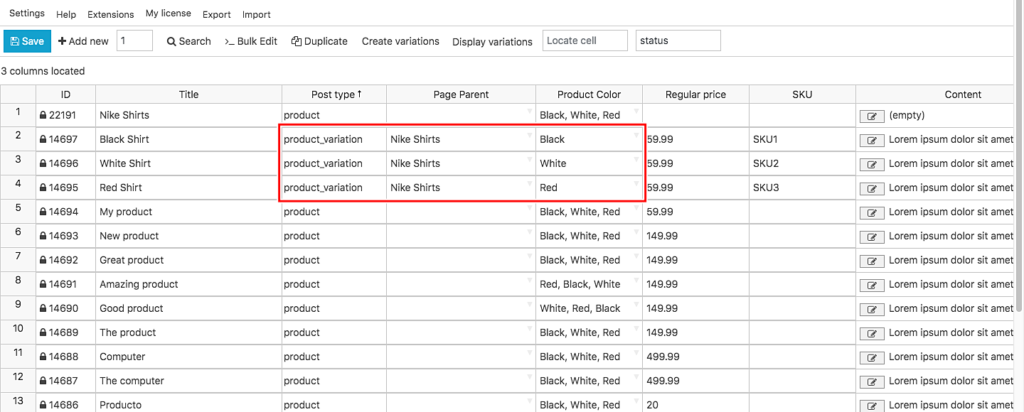Expand Product Color dropdown for White Shirt
The width and height of the screenshot is (1024, 412).
pos(636,160)
